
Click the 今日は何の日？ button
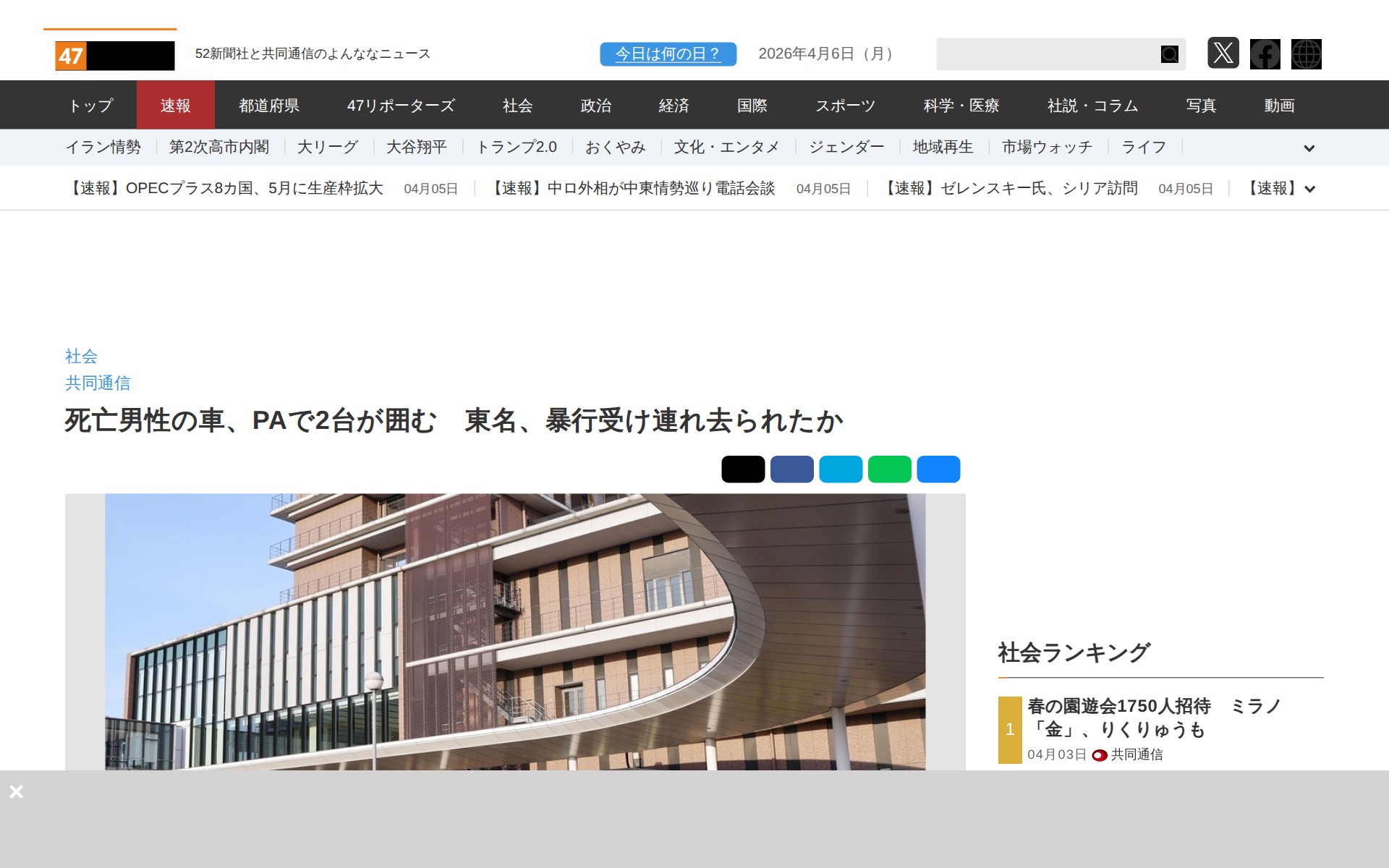[667, 54]
